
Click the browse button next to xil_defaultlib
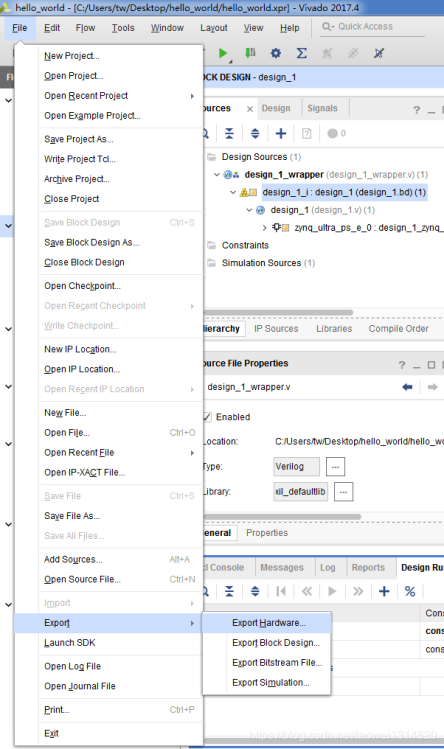tap(344, 492)
